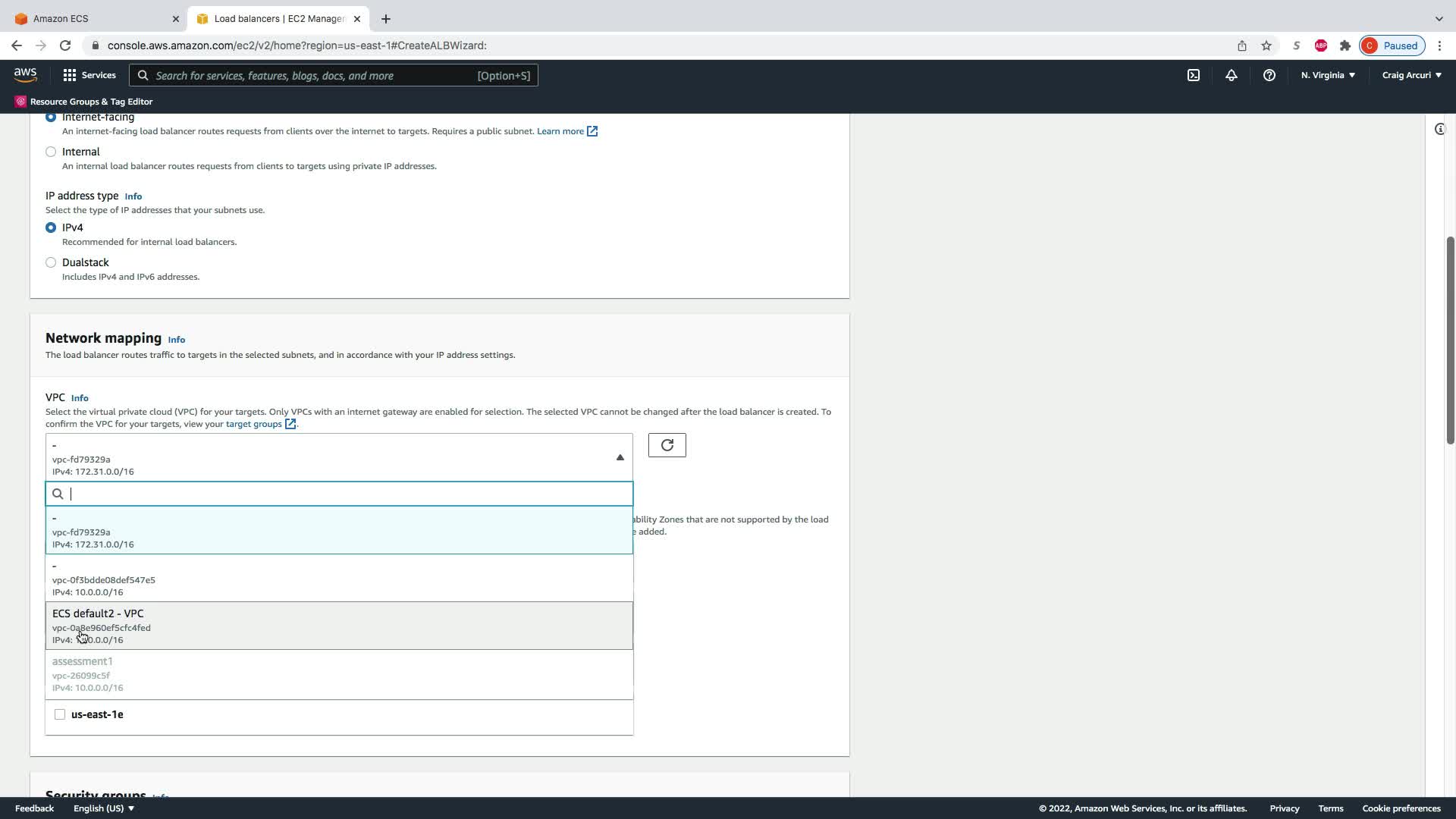Refresh the VPC list
The image size is (1456, 819).
click(x=667, y=445)
